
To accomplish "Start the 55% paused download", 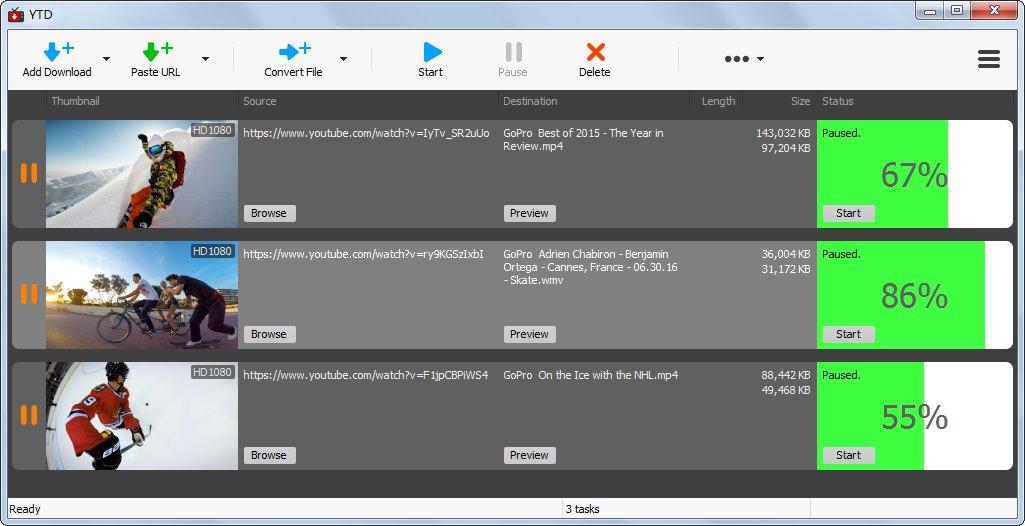I will pos(849,455).
